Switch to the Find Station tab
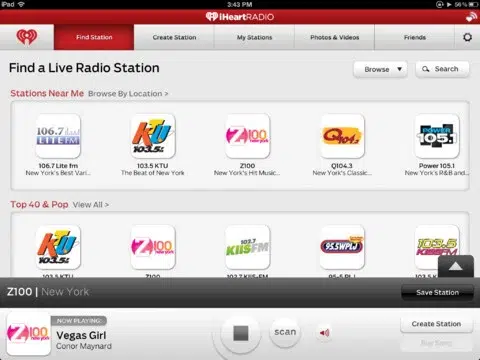 point(94,37)
